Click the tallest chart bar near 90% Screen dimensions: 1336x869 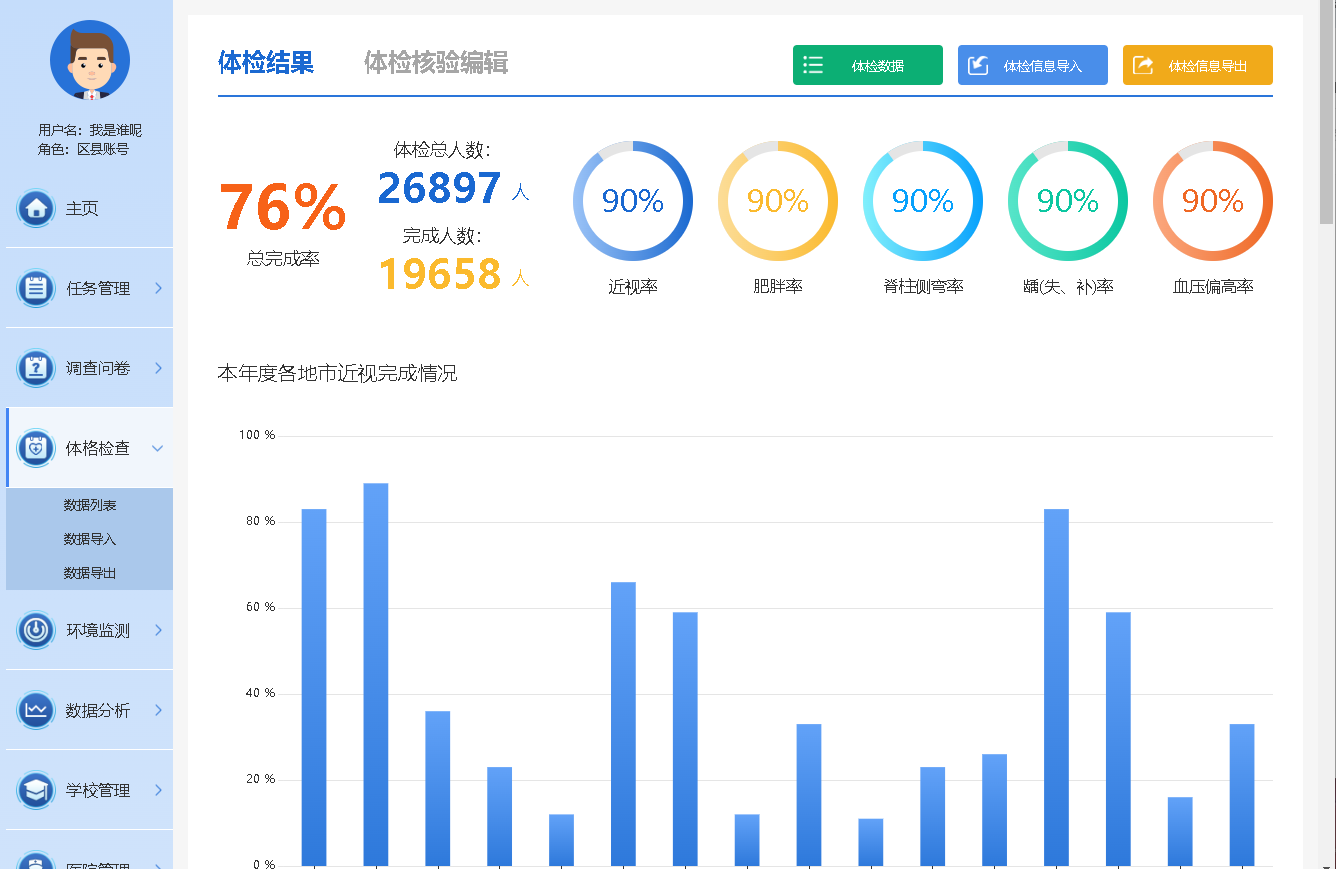tap(376, 674)
